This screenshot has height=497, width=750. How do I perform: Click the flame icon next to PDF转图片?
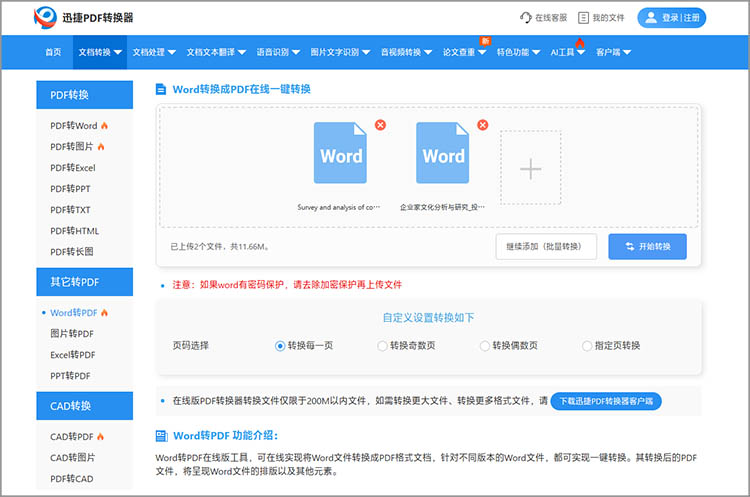pos(101,146)
